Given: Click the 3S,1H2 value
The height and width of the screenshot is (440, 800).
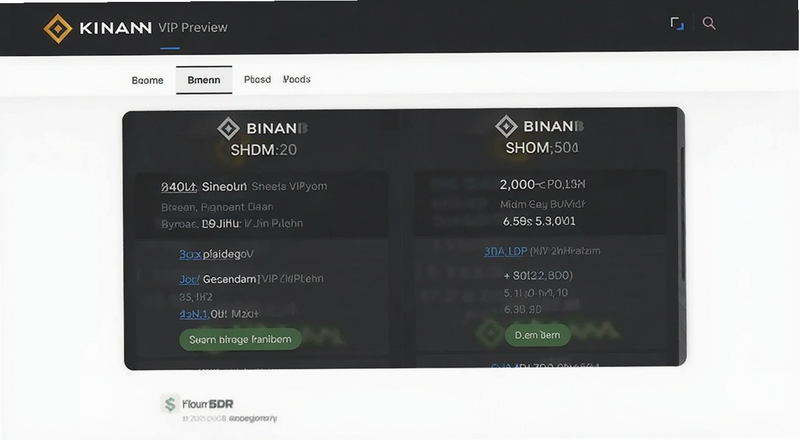Looking at the screenshot, I should [195, 297].
